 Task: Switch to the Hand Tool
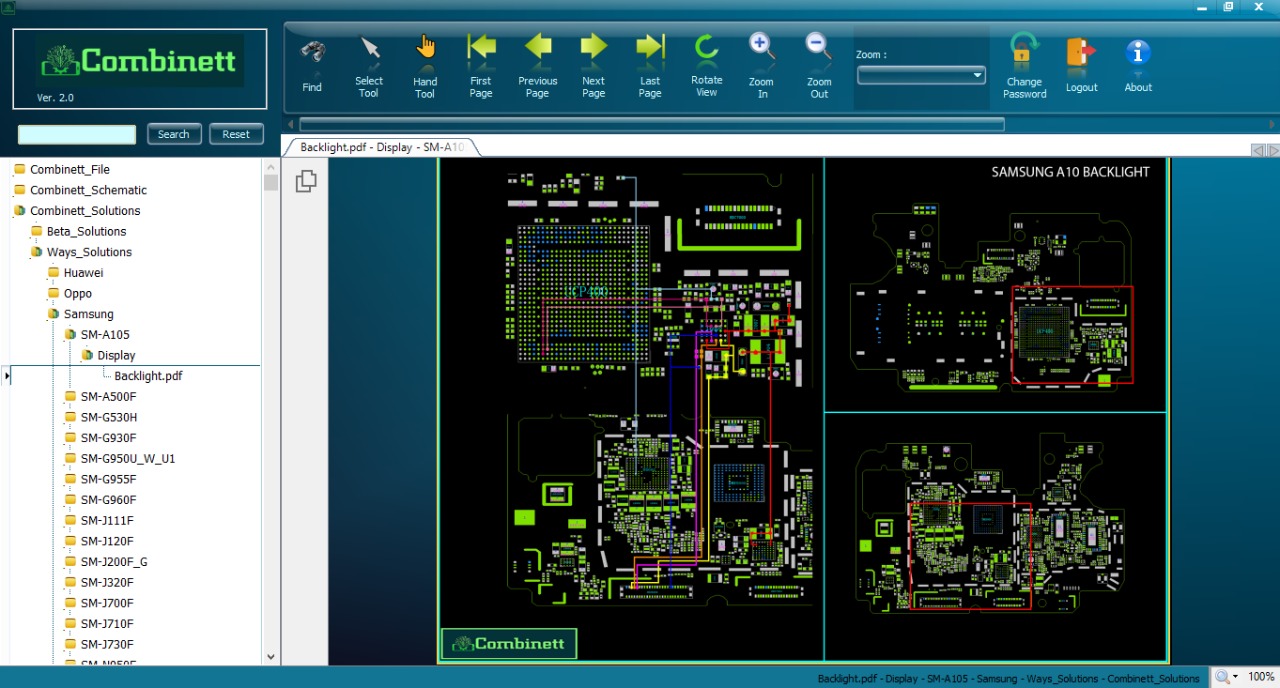(425, 67)
